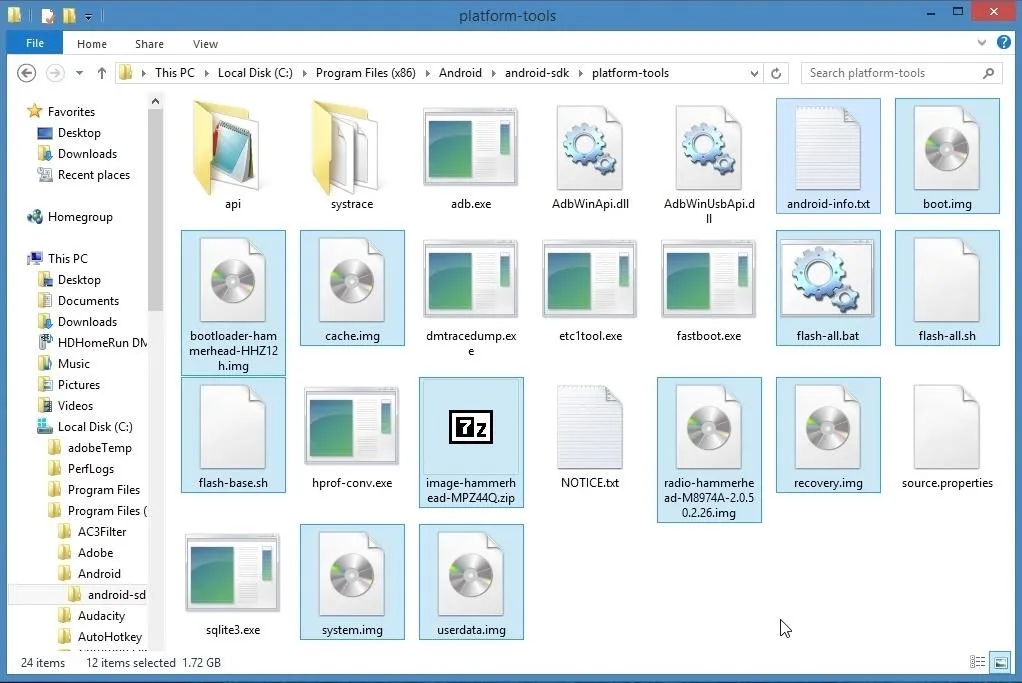This screenshot has height=683, width=1022.
Task: Open Pictures under This PC
Action: [78, 385]
